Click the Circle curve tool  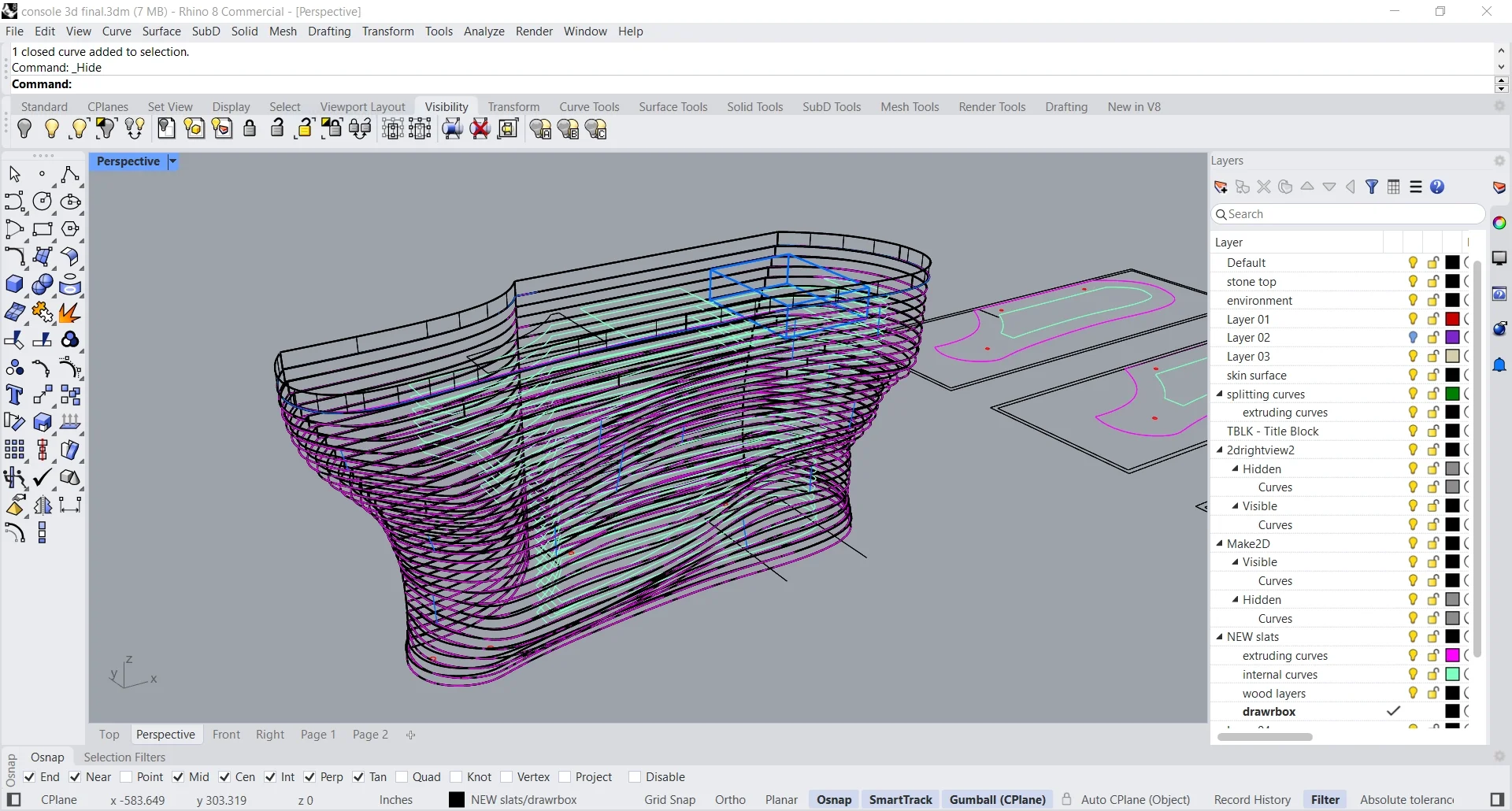[x=43, y=202]
